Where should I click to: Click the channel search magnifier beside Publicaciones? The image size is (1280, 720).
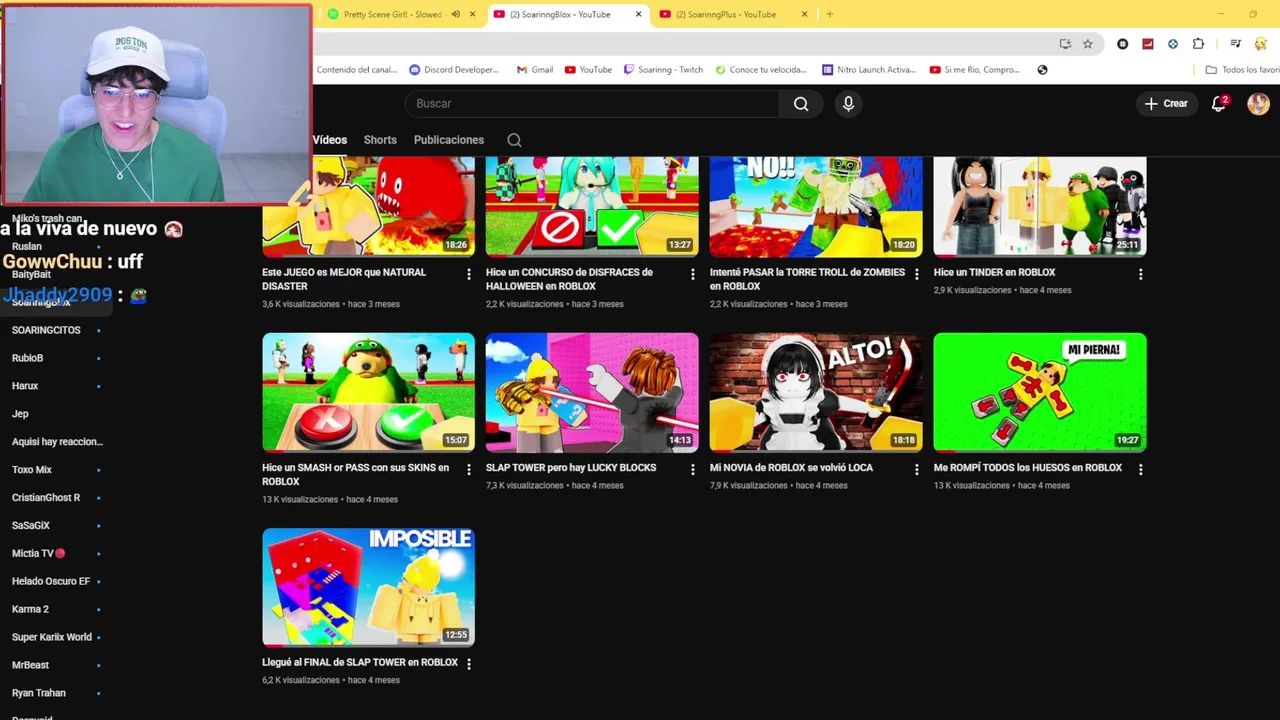514,140
